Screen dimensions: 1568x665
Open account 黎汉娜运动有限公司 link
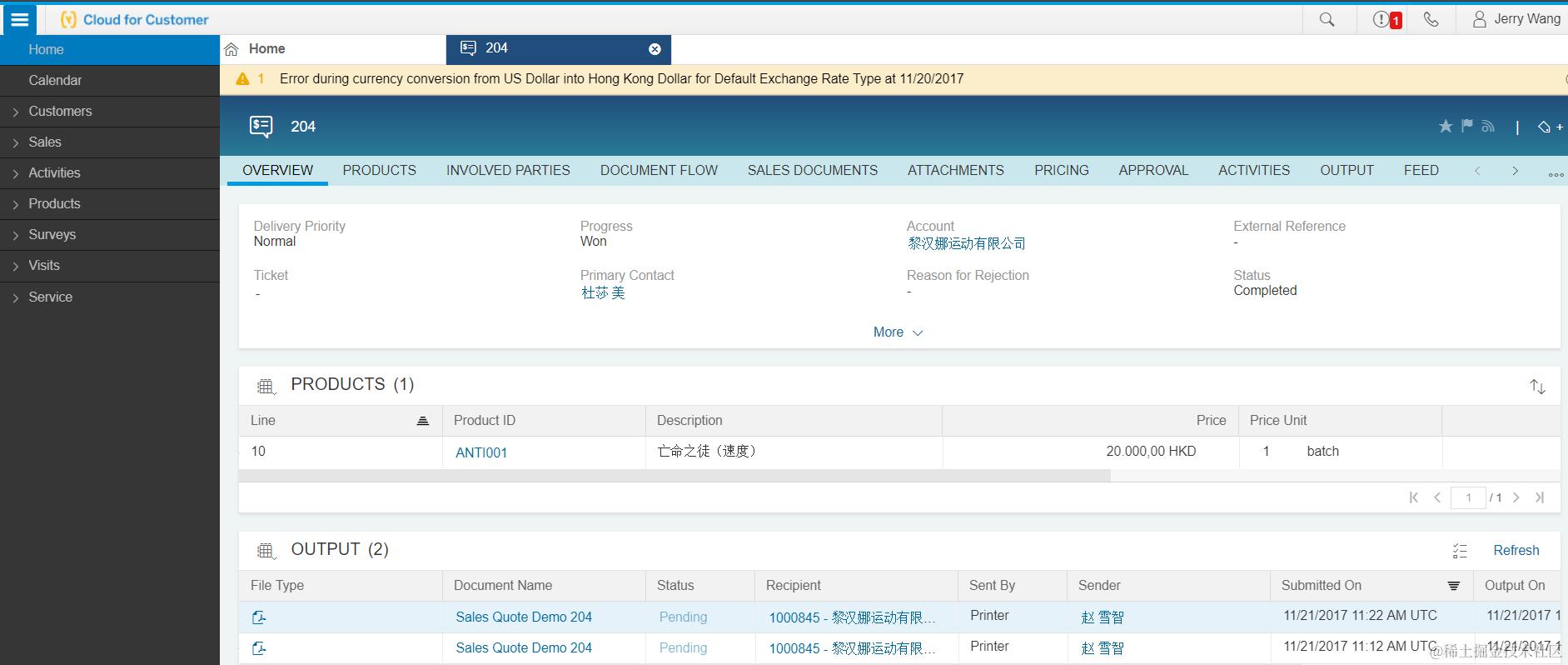pos(967,243)
